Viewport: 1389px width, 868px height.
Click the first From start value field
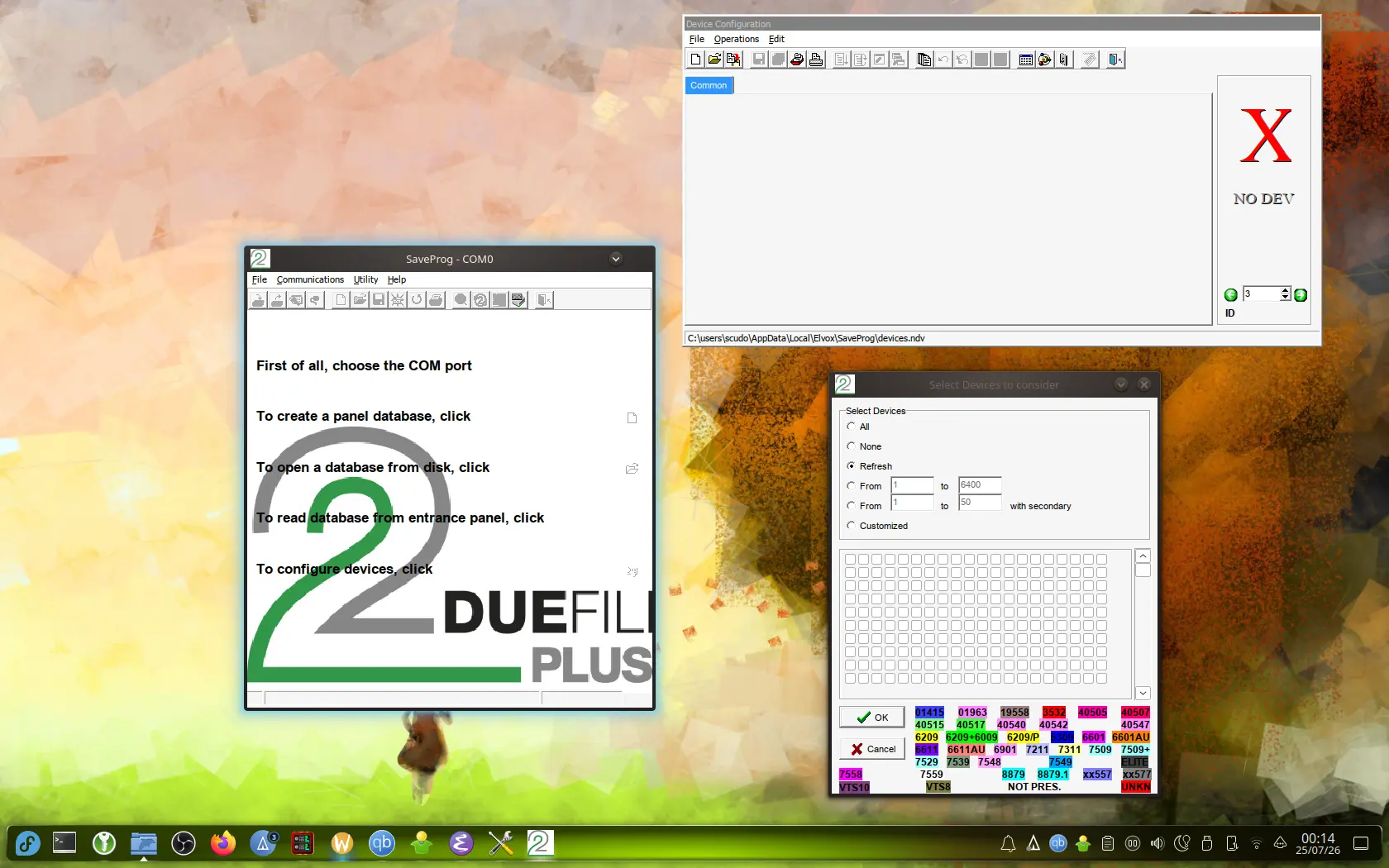912,485
